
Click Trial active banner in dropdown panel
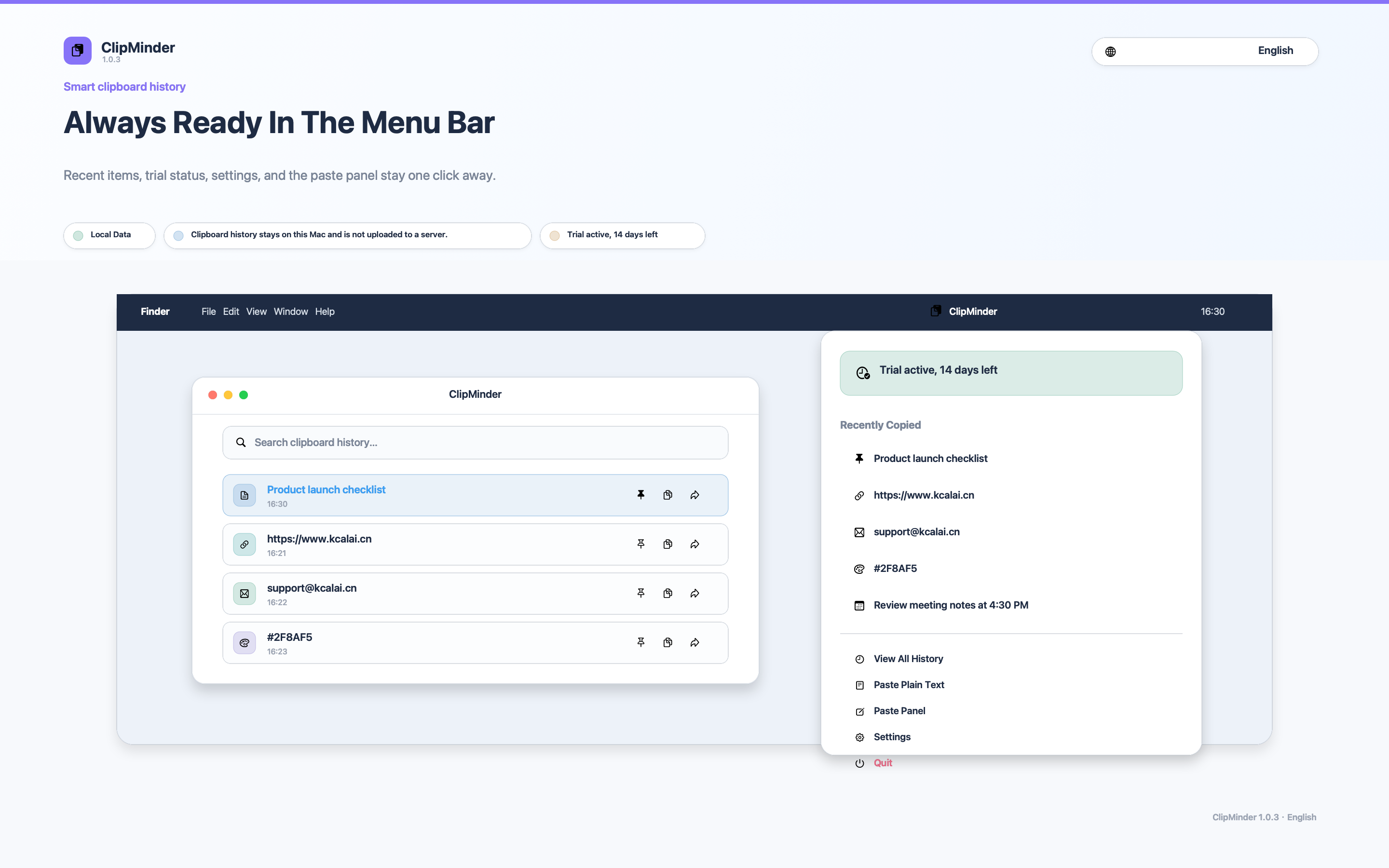click(x=1011, y=373)
